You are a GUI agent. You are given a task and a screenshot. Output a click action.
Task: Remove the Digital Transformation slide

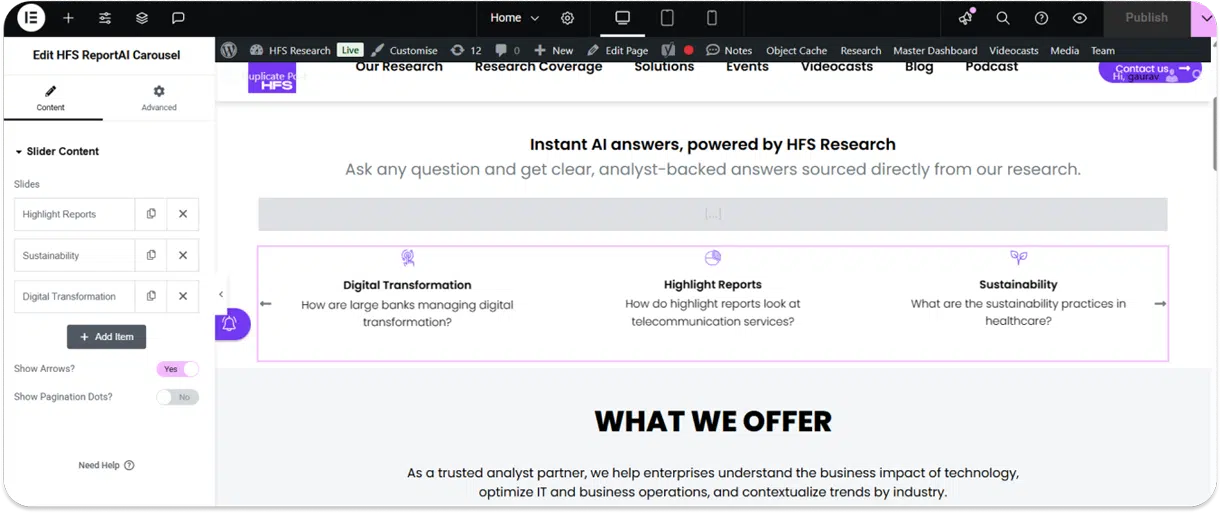pos(183,296)
